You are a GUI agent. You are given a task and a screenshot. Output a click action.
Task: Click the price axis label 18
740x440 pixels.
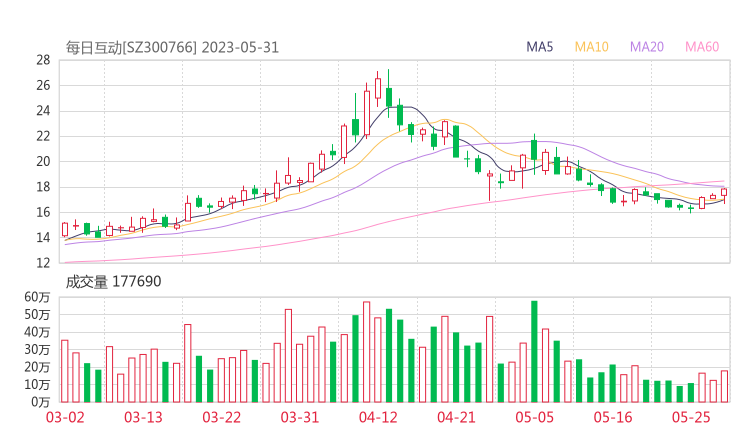click(x=43, y=187)
